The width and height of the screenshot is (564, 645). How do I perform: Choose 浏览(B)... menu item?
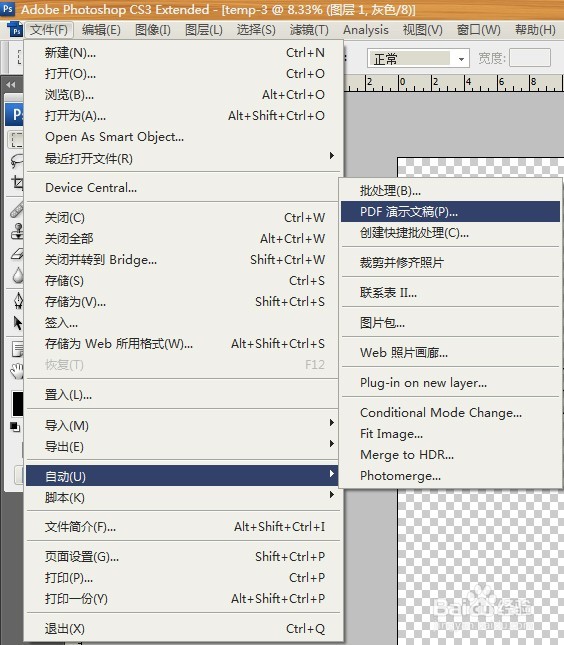183,95
